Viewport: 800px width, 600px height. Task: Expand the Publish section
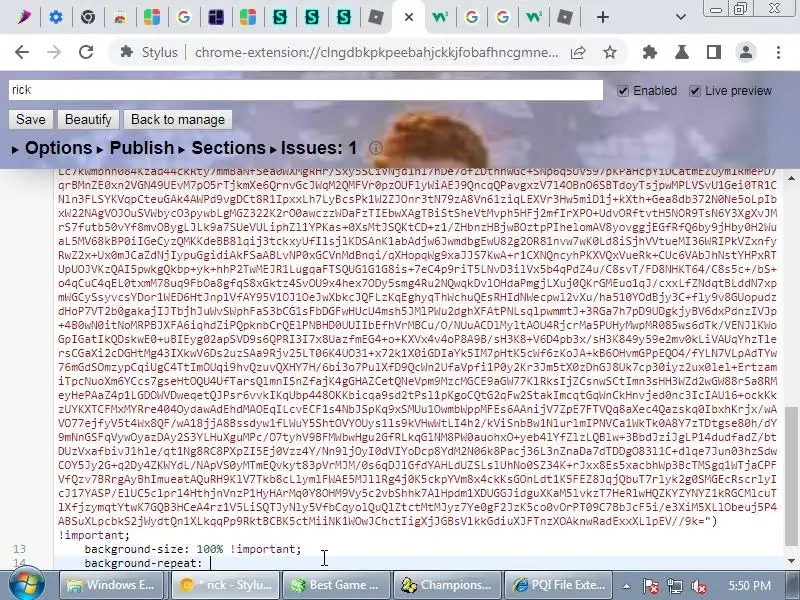click(x=135, y=148)
